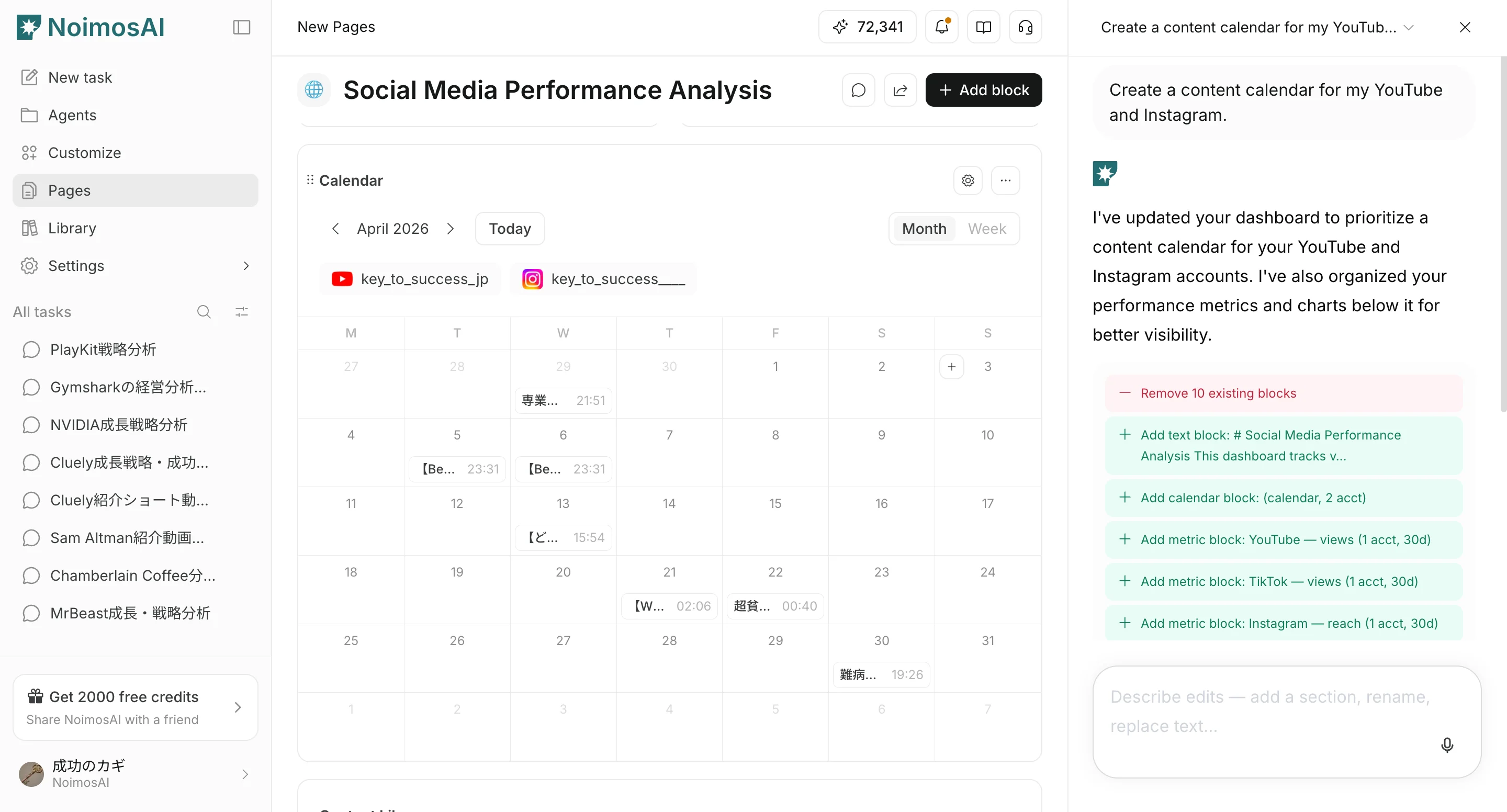Expand the user account chevron
The width and height of the screenshot is (1507, 812).
pyautogui.click(x=245, y=774)
